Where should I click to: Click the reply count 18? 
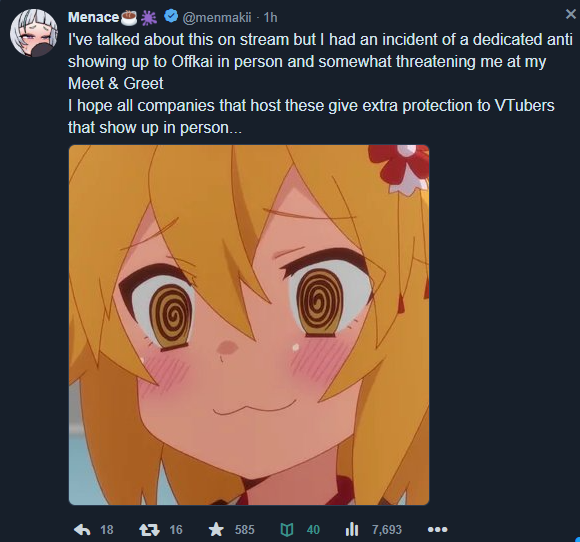(x=107, y=530)
